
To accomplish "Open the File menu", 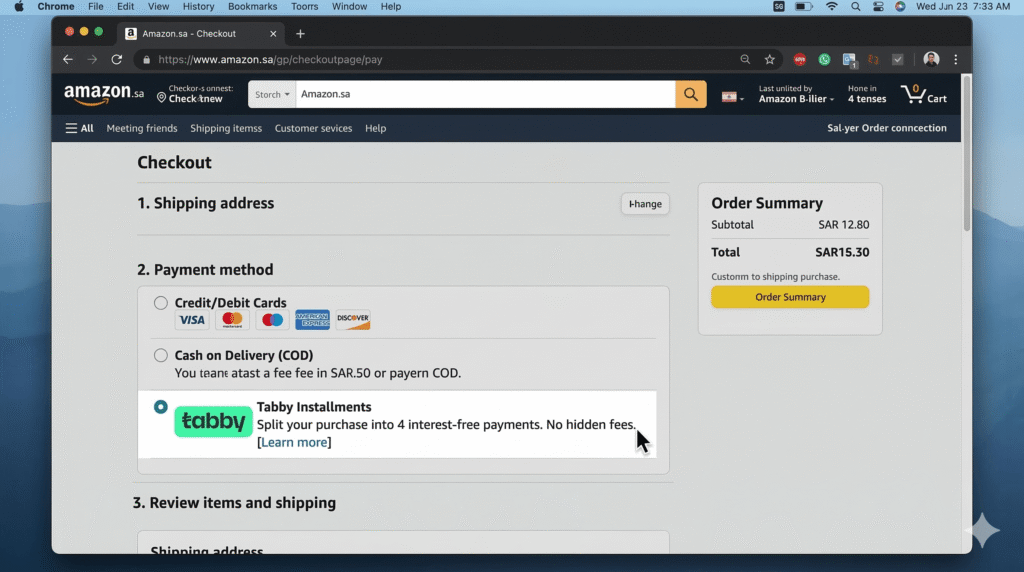I will (95, 7).
